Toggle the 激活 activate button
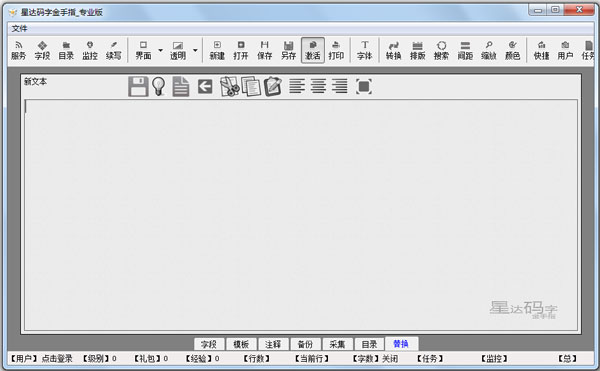This screenshot has height=371, width=600. coord(313,50)
